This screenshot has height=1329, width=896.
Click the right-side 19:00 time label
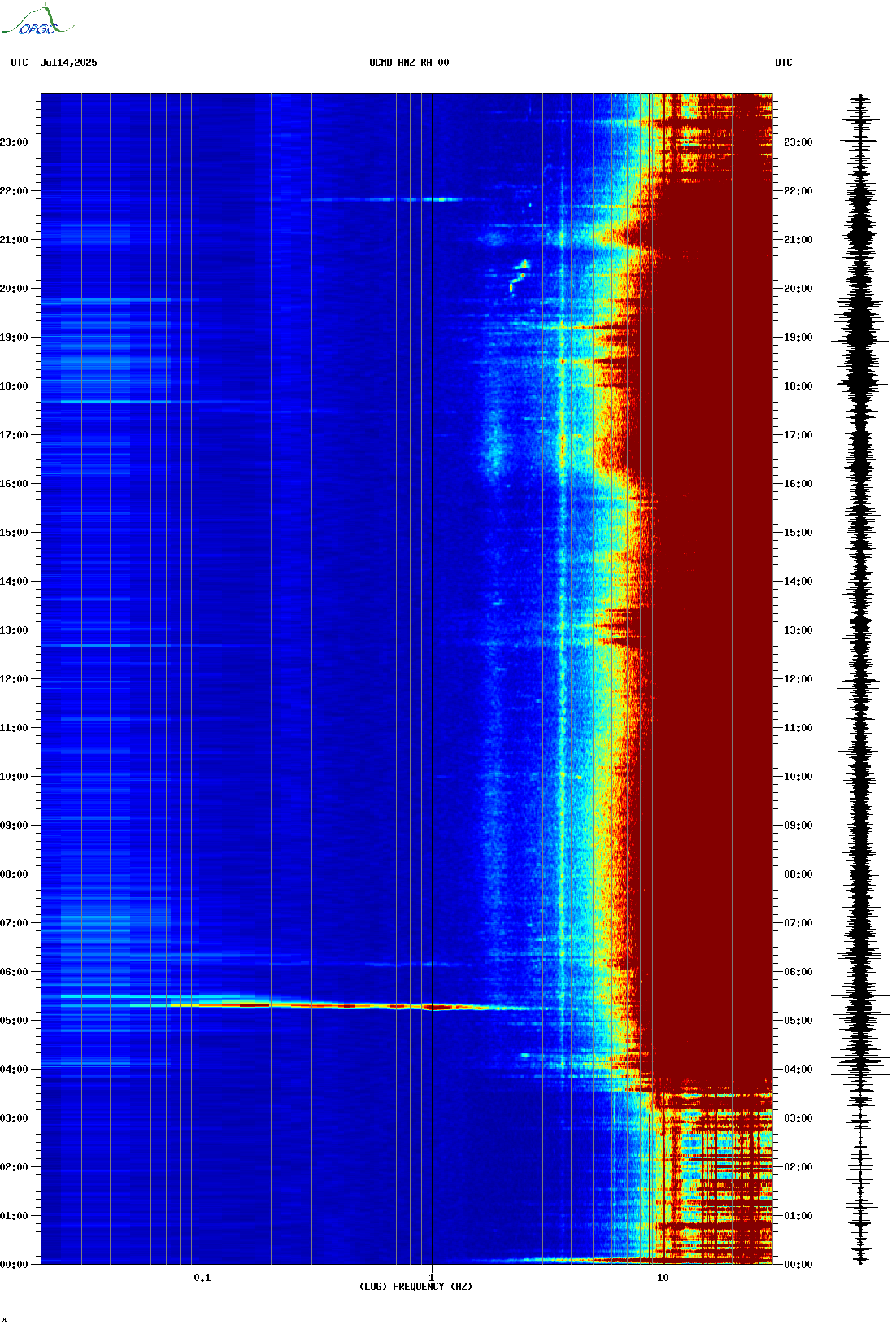click(x=798, y=338)
